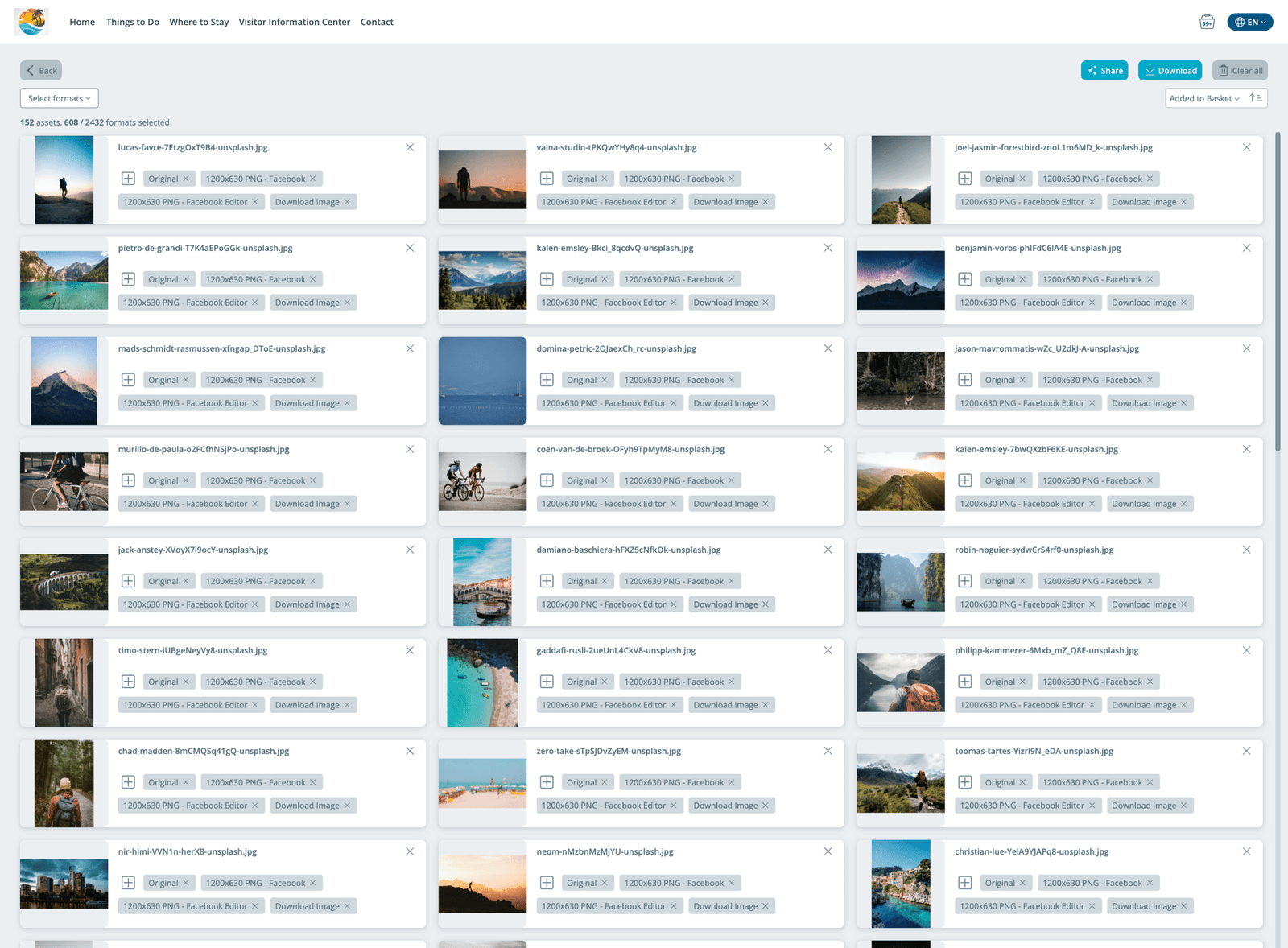Open the basket icon in header

click(1207, 22)
